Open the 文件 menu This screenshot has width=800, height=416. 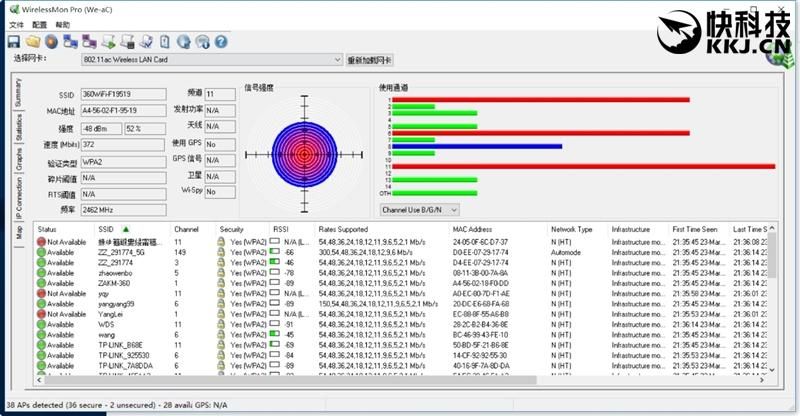[x=16, y=25]
